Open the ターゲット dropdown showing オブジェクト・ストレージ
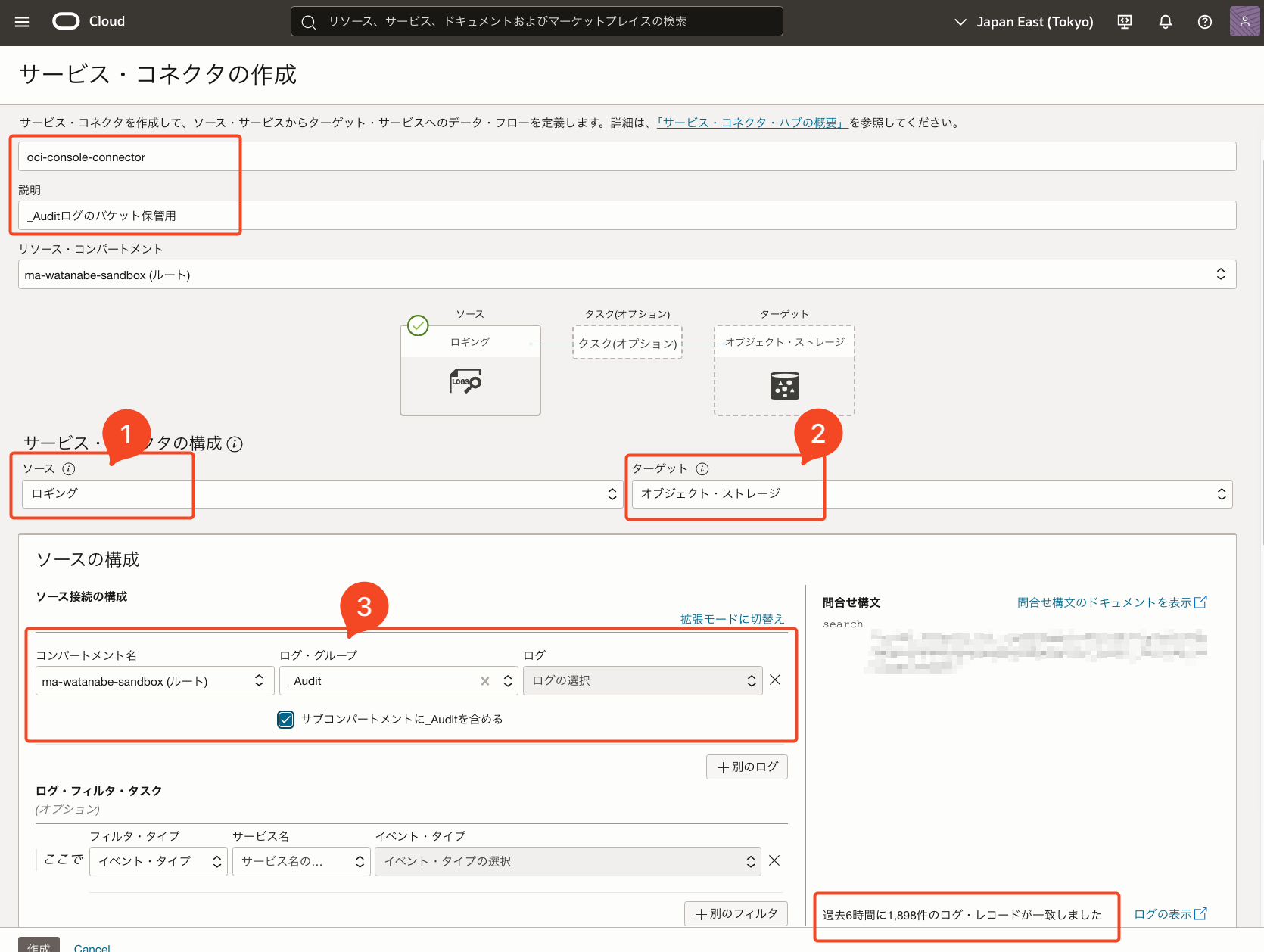The width and height of the screenshot is (1264, 952). [x=931, y=494]
